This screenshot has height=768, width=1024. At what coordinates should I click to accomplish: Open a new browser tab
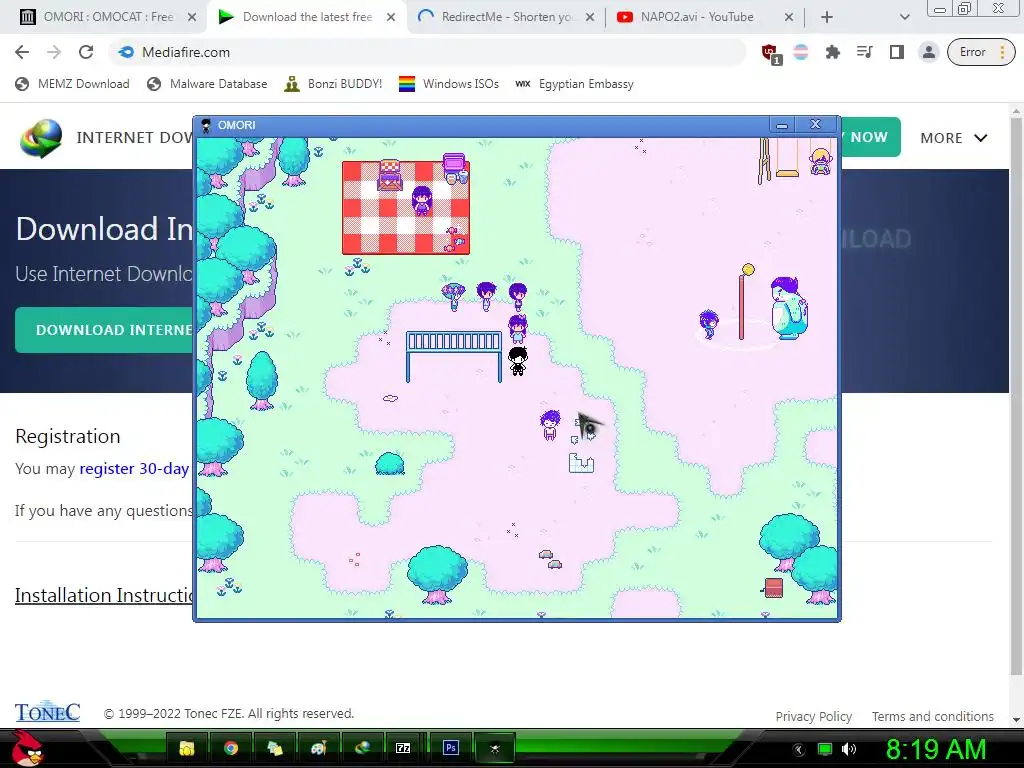click(x=827, y=18)
